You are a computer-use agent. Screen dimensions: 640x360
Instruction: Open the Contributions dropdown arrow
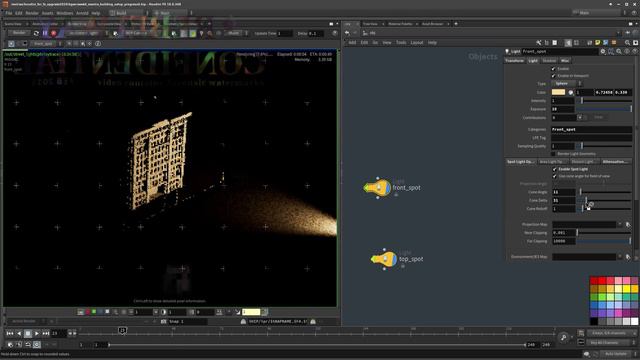point(580,118)
